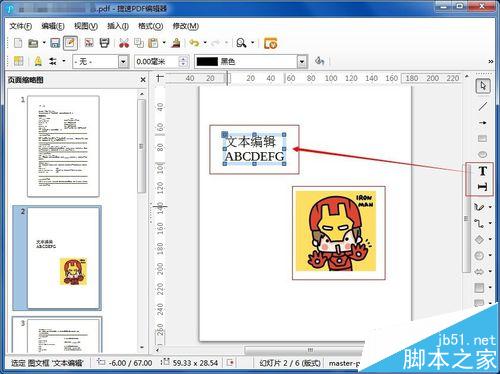Select the format paintbrush icon
Screen dimensions: 500x374
click(x=176, y=43)
